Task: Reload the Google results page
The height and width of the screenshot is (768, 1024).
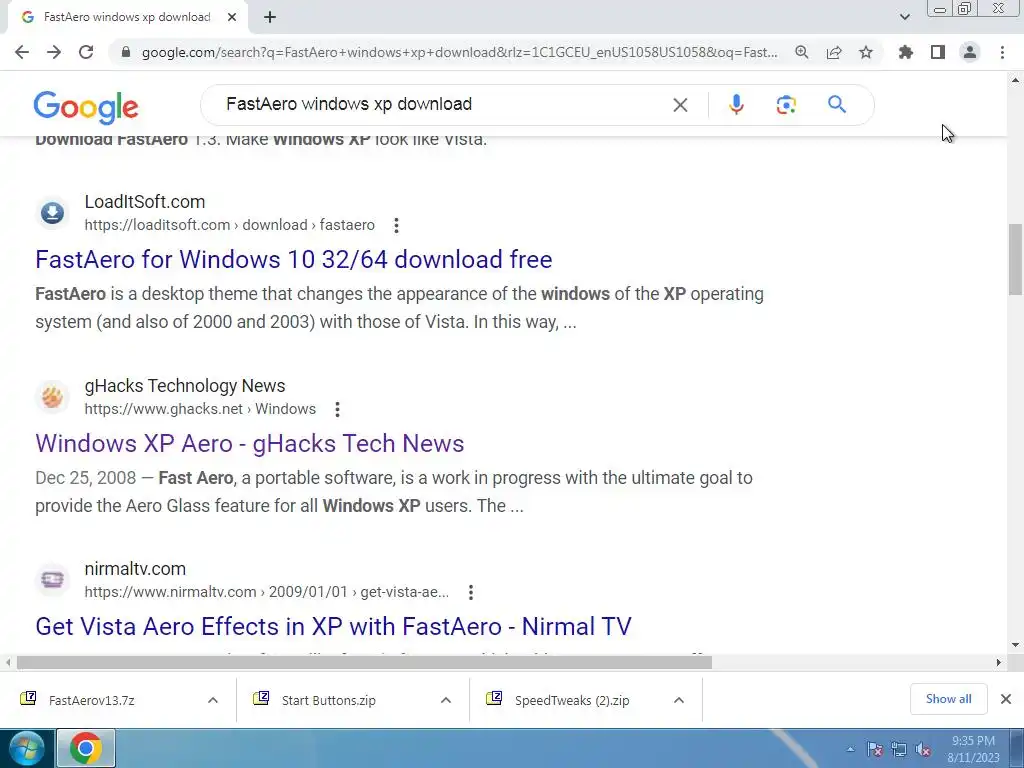Action: tap(86, 52)
